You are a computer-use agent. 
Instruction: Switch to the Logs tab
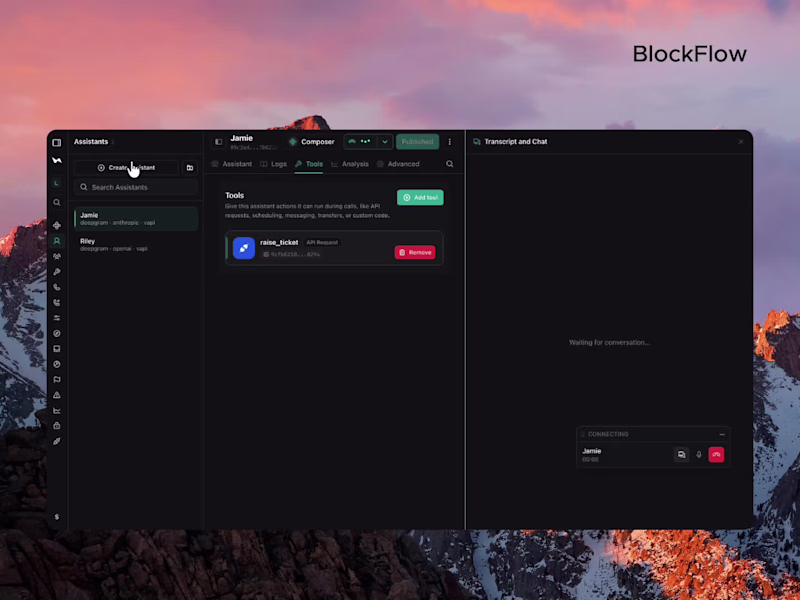[273, 164]
